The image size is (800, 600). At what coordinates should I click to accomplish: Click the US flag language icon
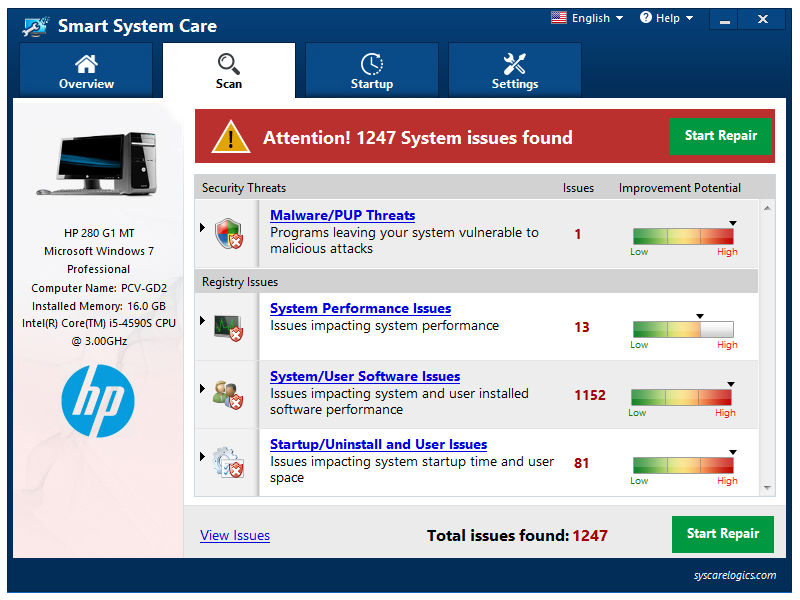click(559, 18)
